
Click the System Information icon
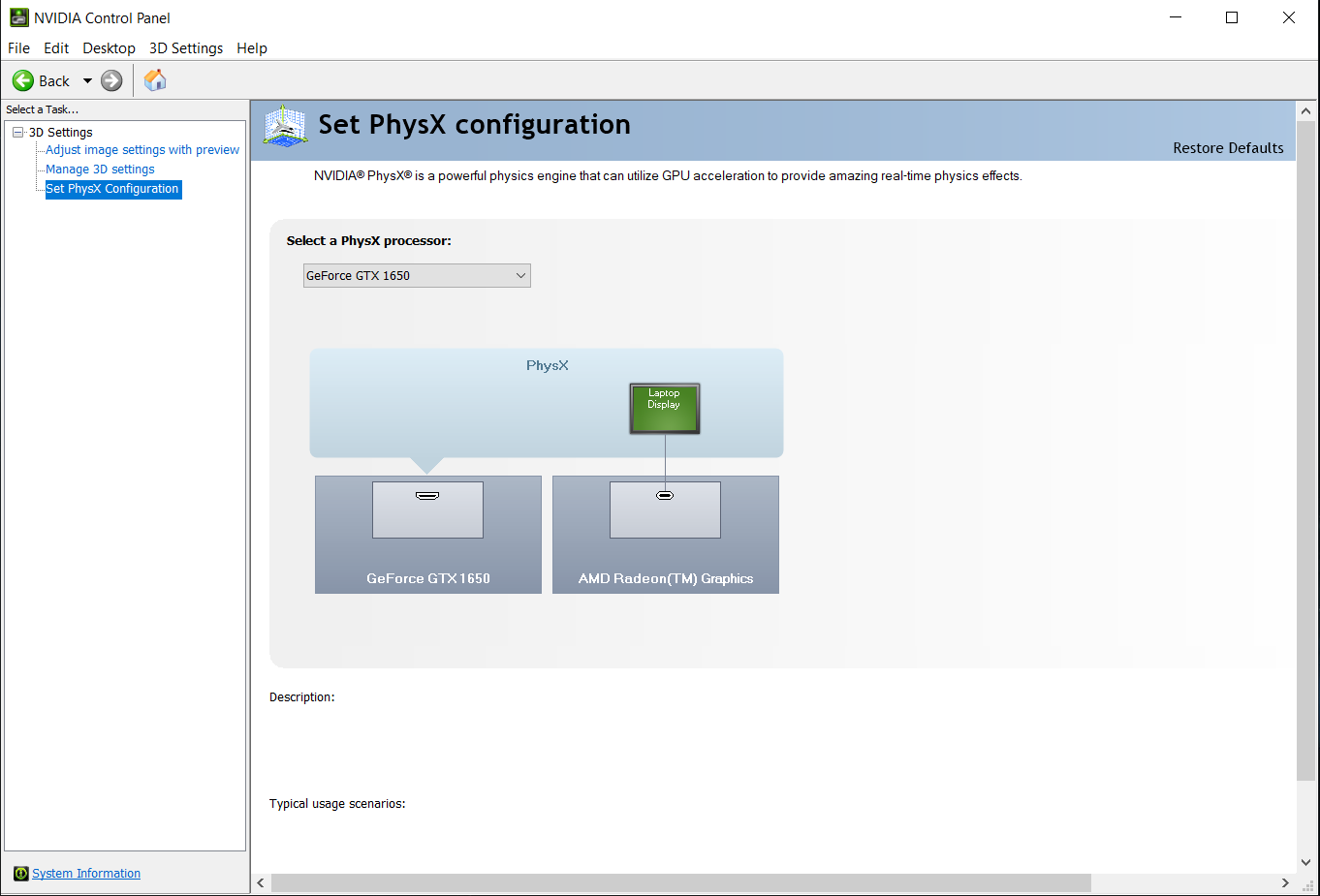click(21, 874)
